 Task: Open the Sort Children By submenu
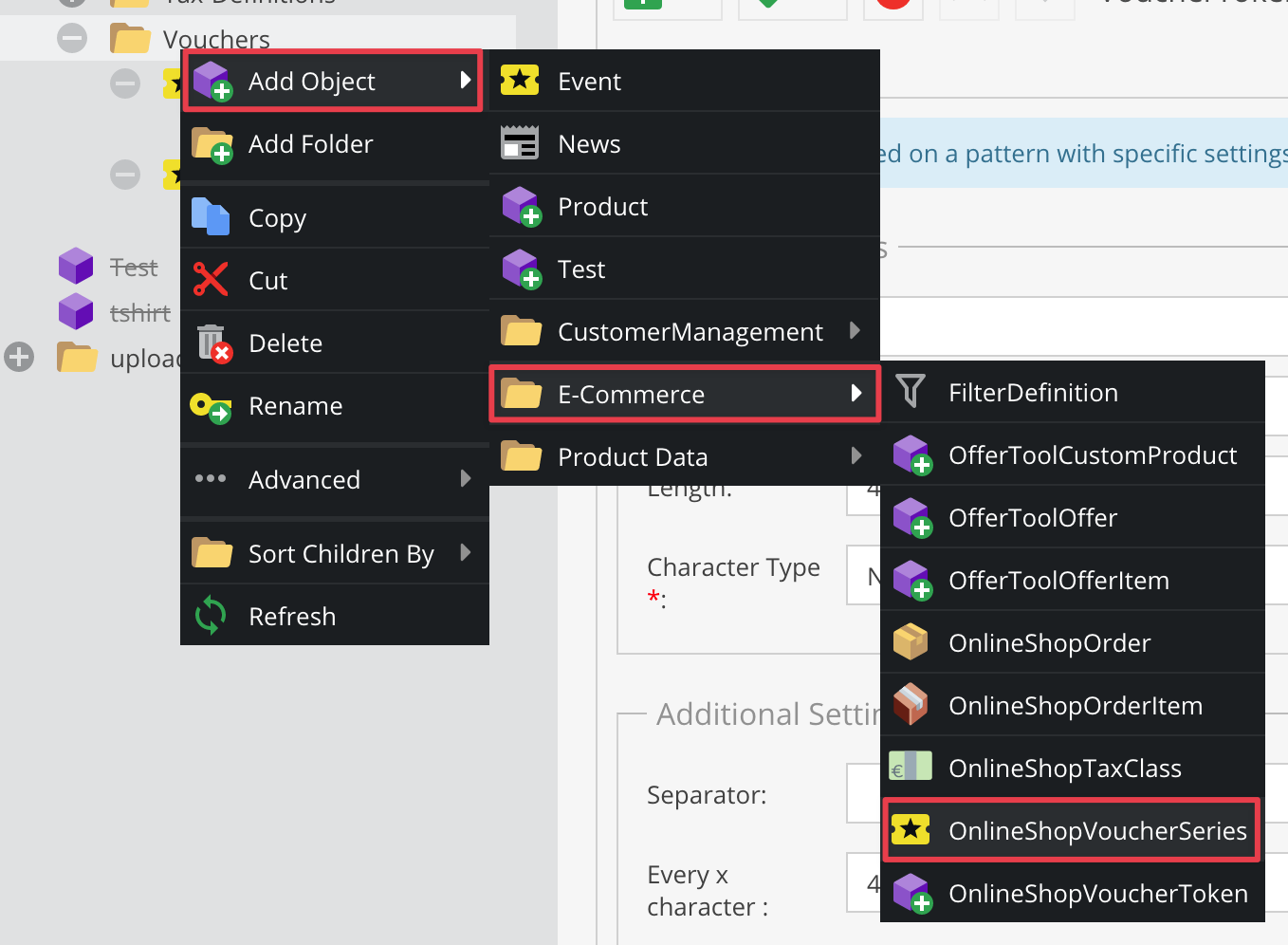click(x=466, y=553)
